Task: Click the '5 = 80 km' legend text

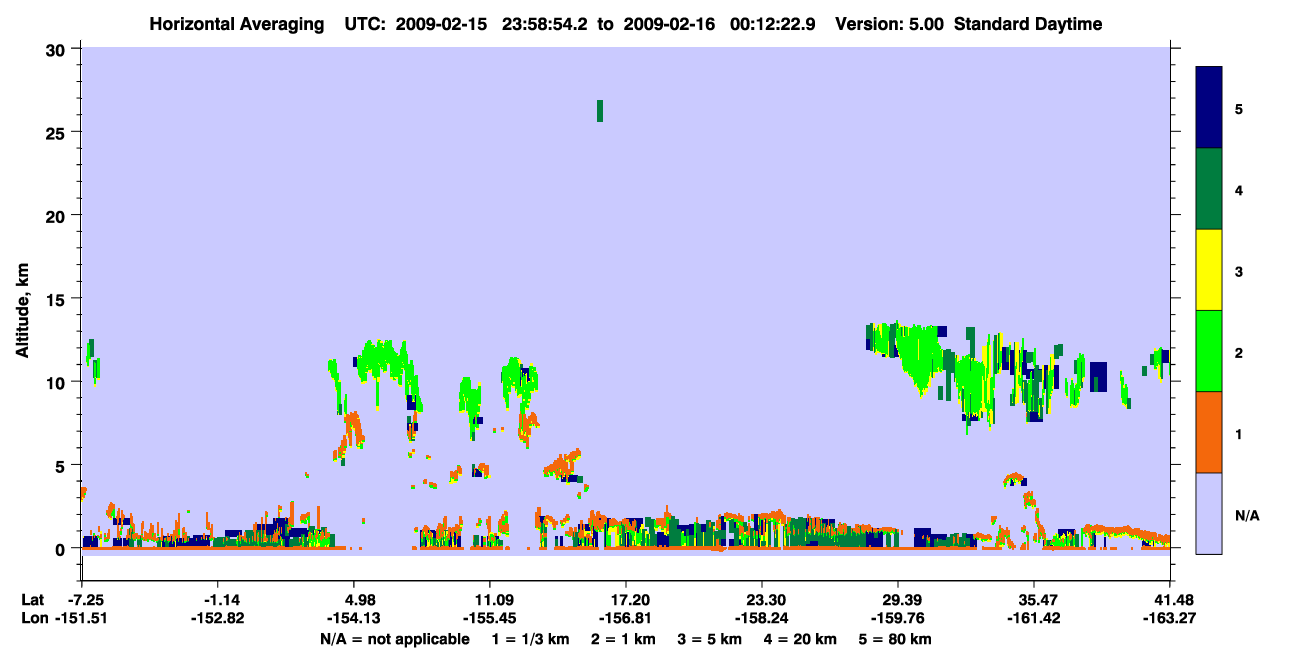Action: click(895, 639)
